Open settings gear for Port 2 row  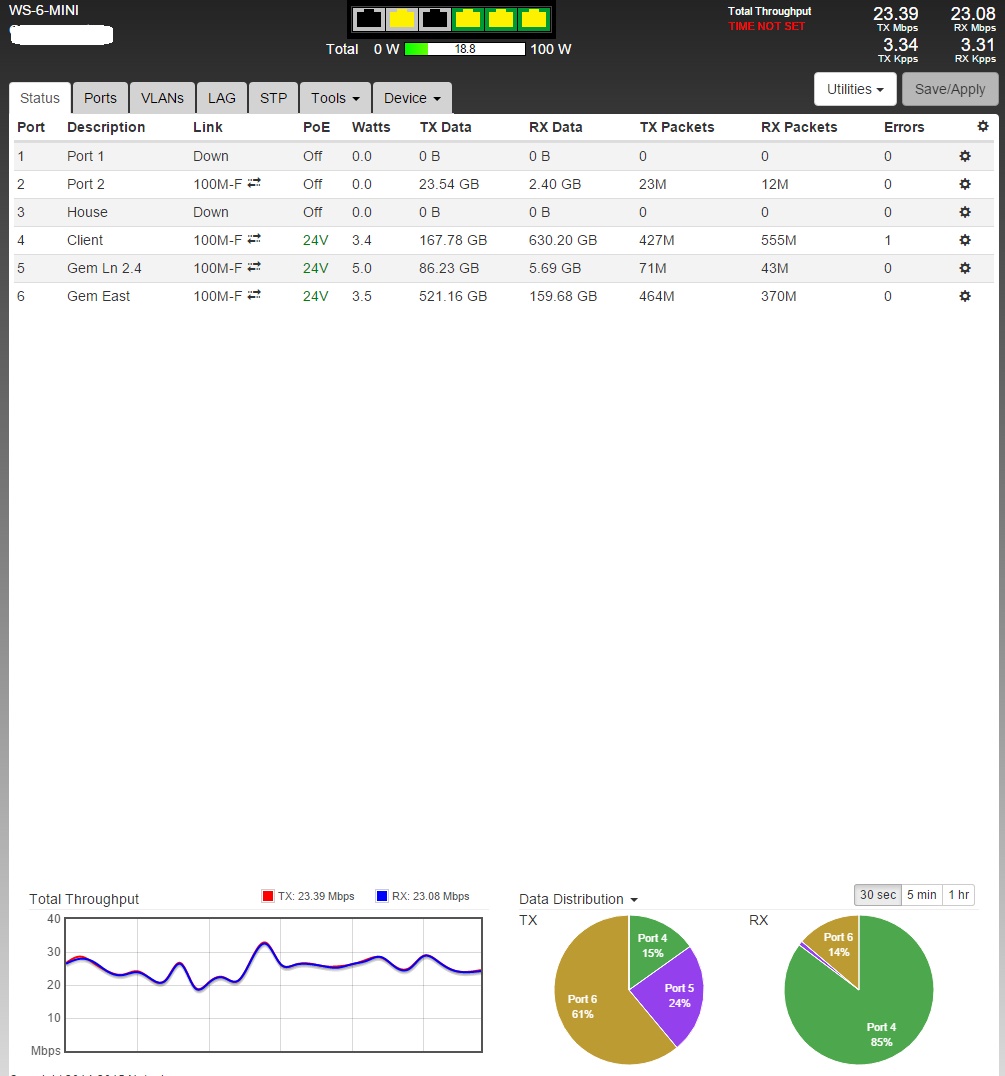click(965, 184)
